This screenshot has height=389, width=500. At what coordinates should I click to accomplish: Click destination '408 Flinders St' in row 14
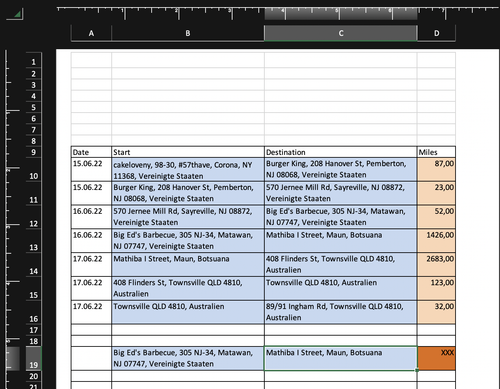coord(341,265)
